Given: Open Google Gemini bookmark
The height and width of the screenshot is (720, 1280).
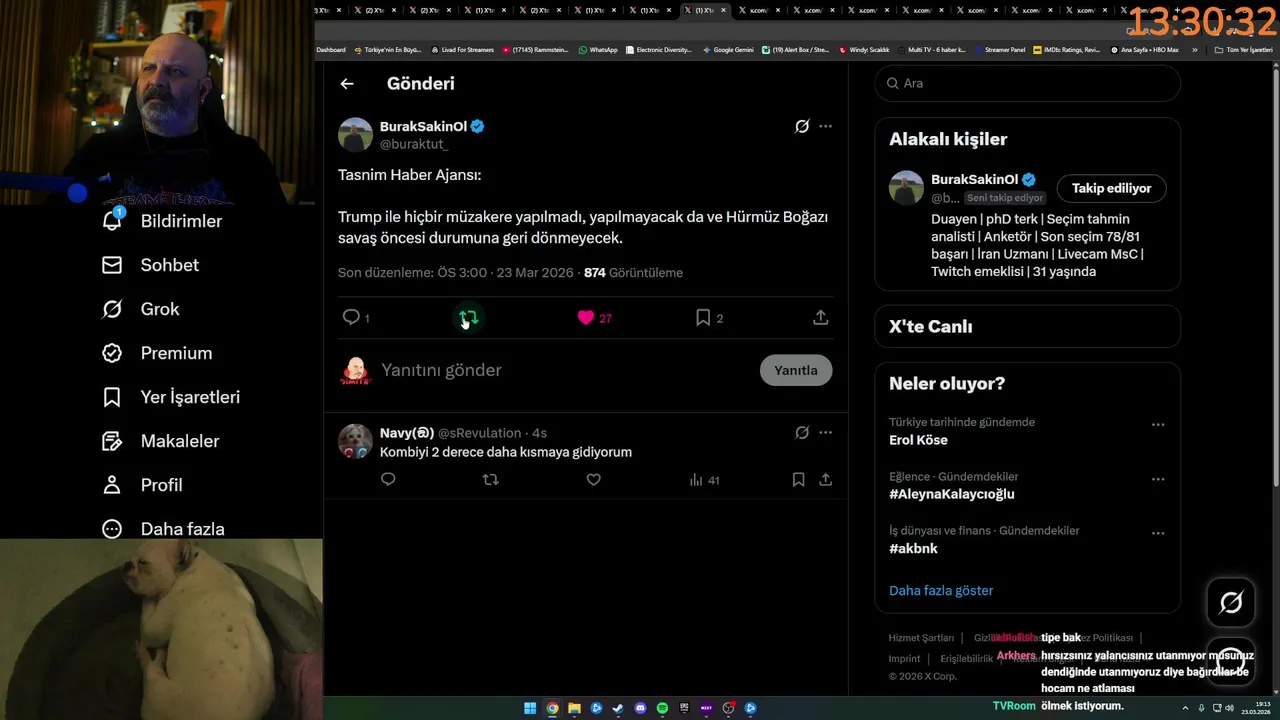Looking at the screenshot, I should [x=728, y=49].
